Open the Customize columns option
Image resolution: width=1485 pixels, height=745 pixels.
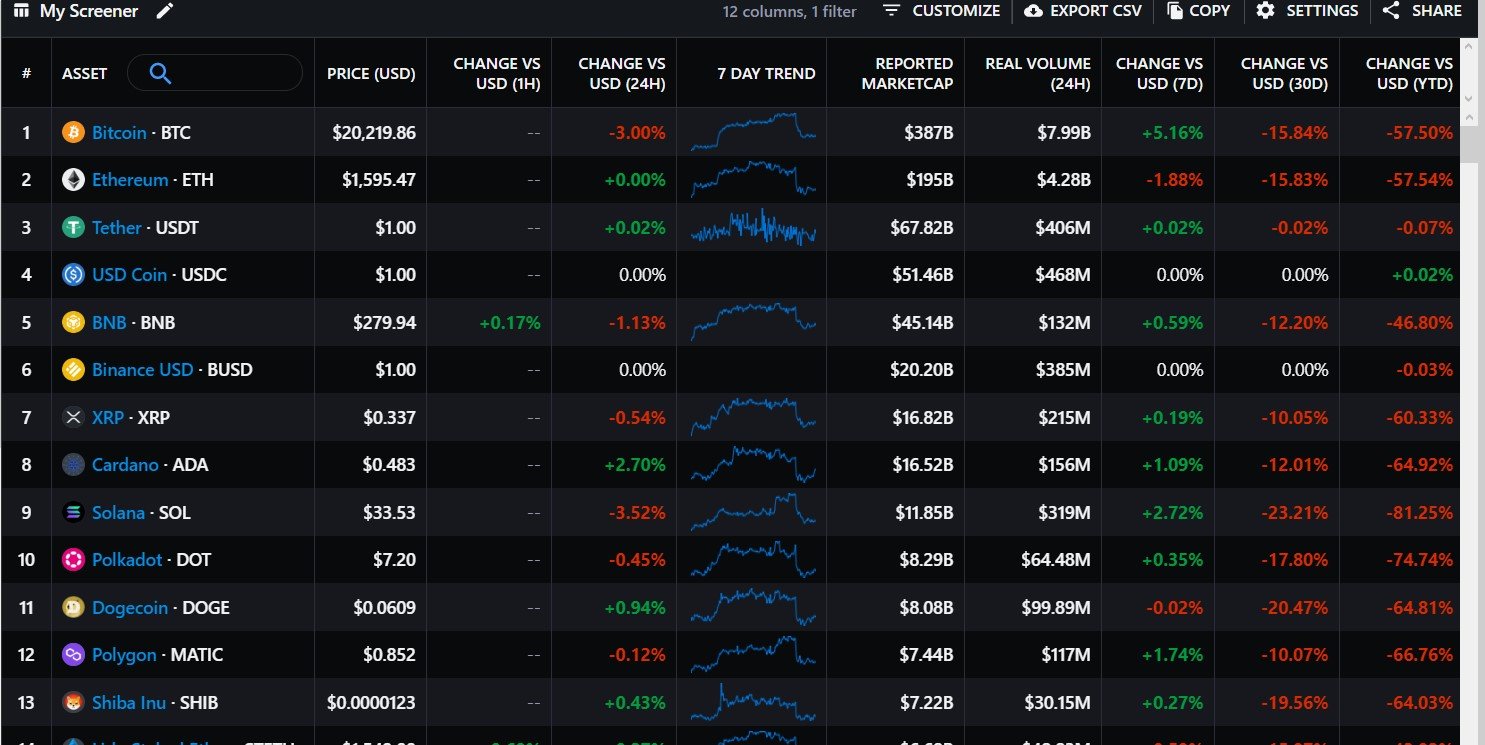pos(941,11)
